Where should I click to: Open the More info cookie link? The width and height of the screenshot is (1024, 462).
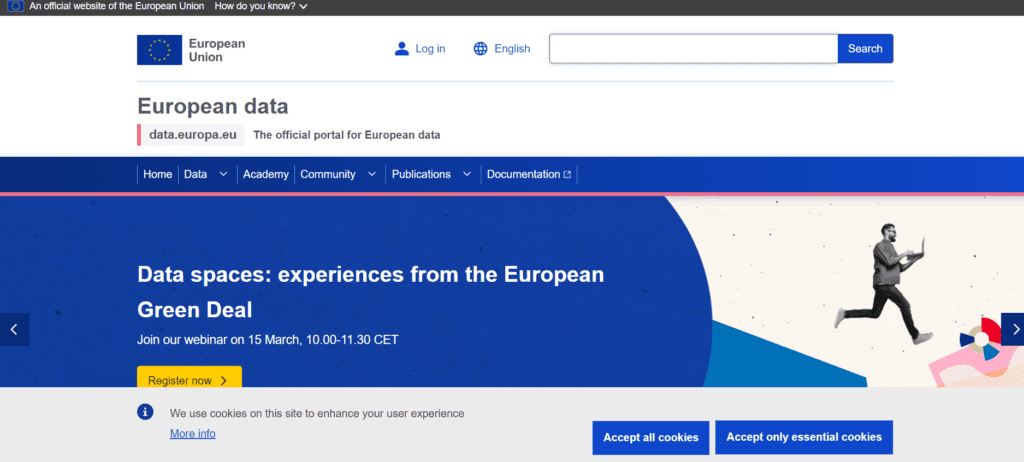[193, 434]
